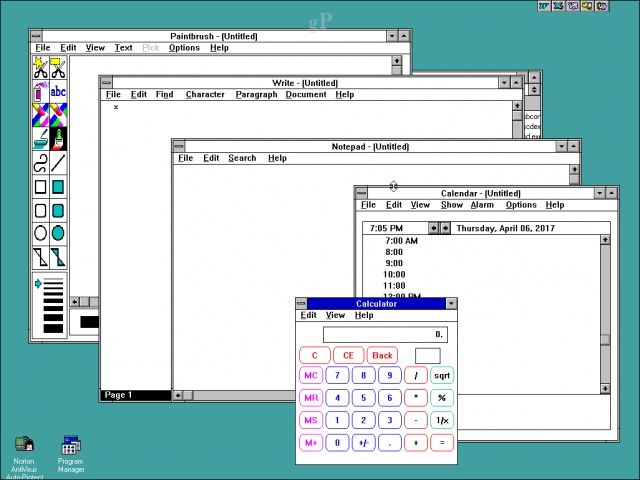640x480 pixels.
Task: Pick the Color Eraser tool in Paintbrush
Action: click(41, 115)
